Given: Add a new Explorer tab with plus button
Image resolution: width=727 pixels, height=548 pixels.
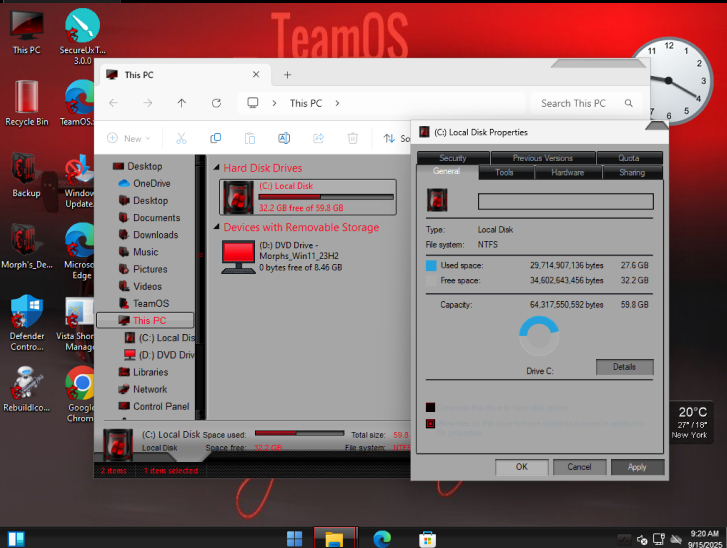Looking at the screenshot, I should (287, 75).
